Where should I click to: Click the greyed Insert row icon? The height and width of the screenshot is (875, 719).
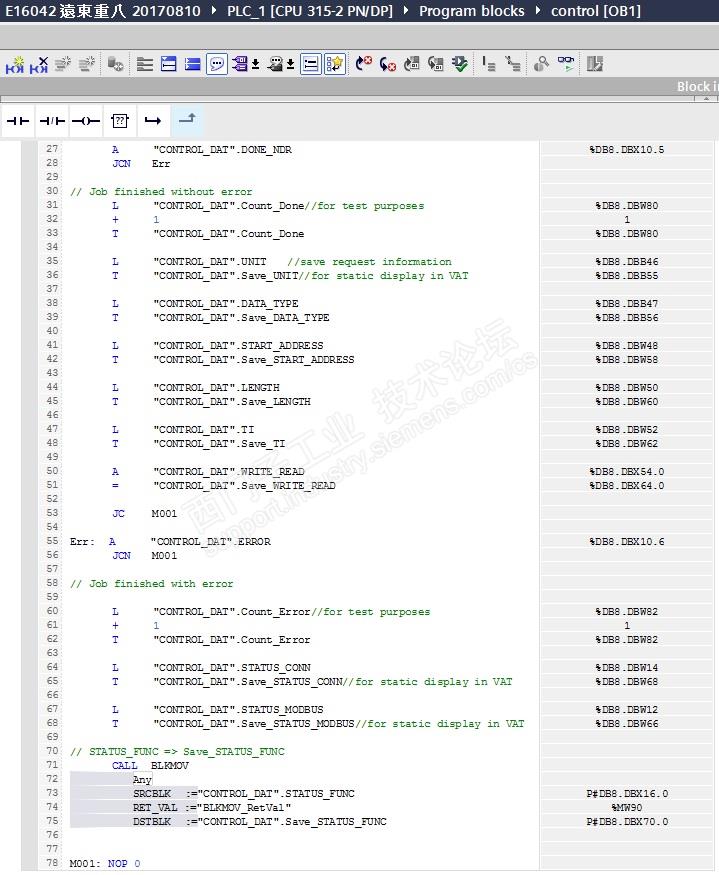[63, 64]
